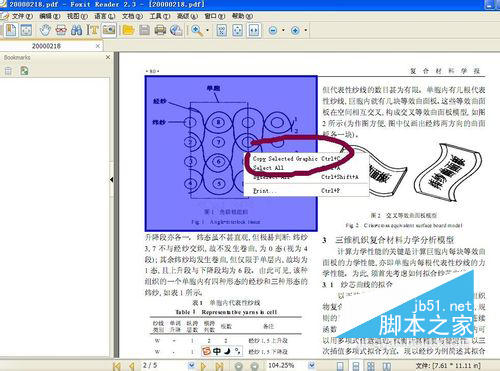Click the blue minus zoom out button
The width and height of the screenshot is (500, 371).
tap(273, 30)
